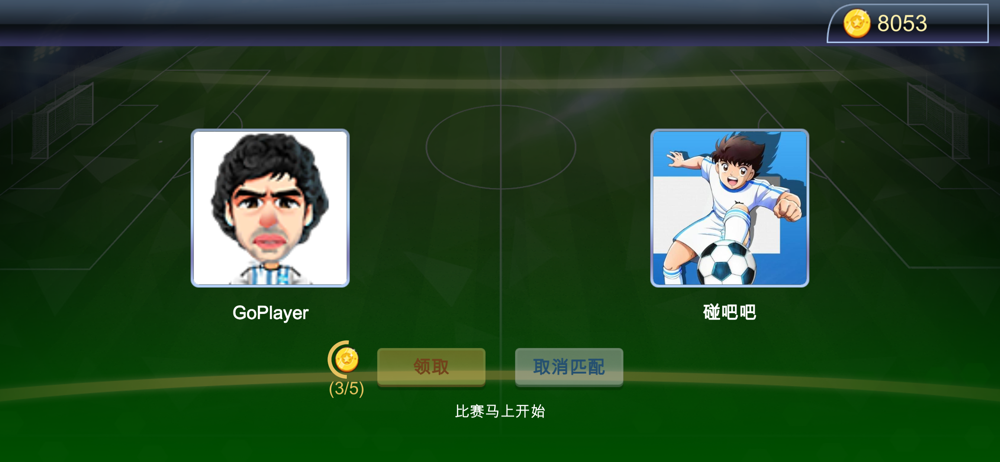Click the 碰吧吧 opponent name
The height and width of the screenshot is (462, 1000).
pos(730,312)
